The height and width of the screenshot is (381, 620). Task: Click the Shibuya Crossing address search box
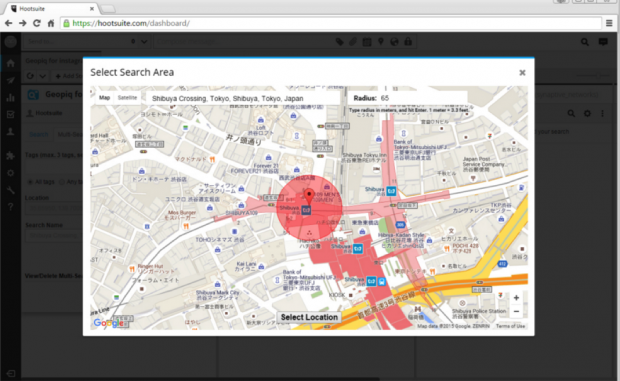point(243,98)
